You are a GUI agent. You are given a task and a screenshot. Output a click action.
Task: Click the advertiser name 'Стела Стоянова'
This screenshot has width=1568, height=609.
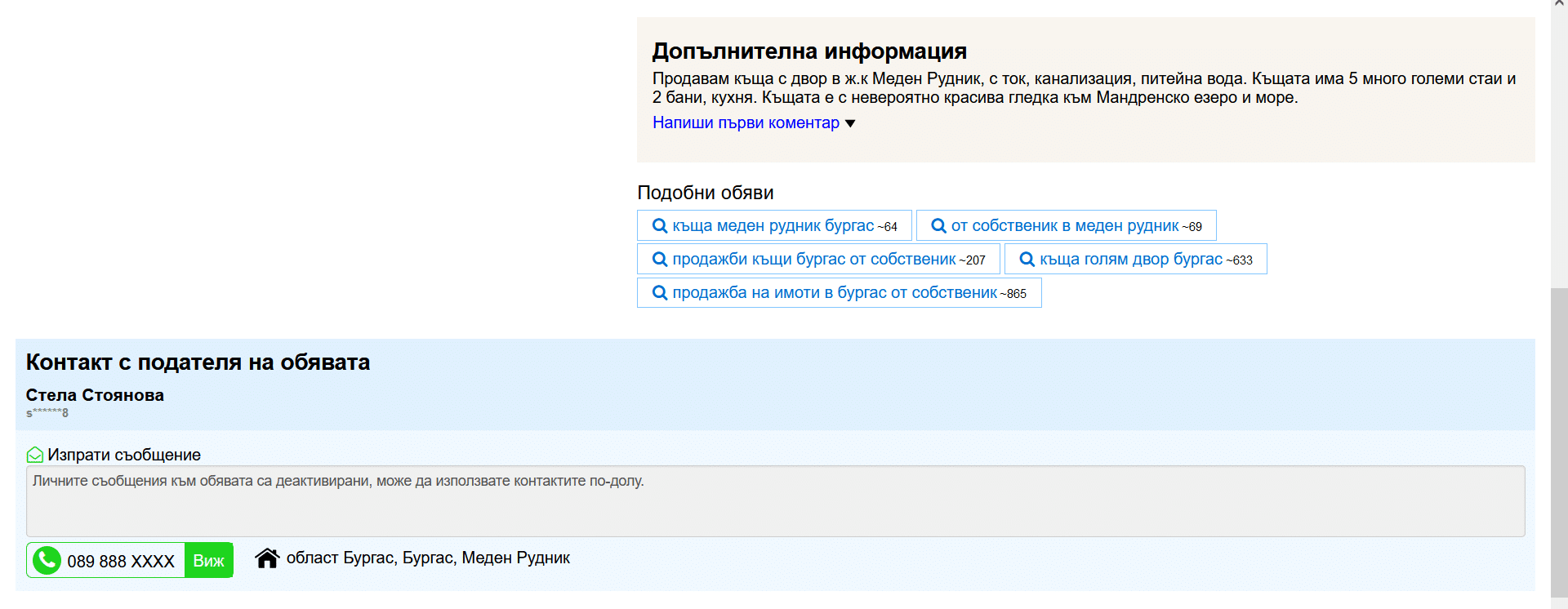[x=95, y=395]
